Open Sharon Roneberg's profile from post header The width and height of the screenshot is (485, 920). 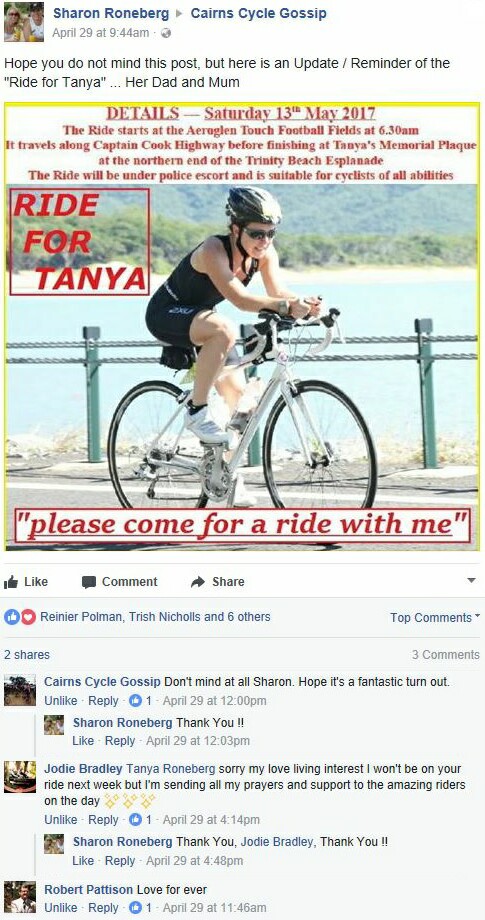click(x=111, y=13)
